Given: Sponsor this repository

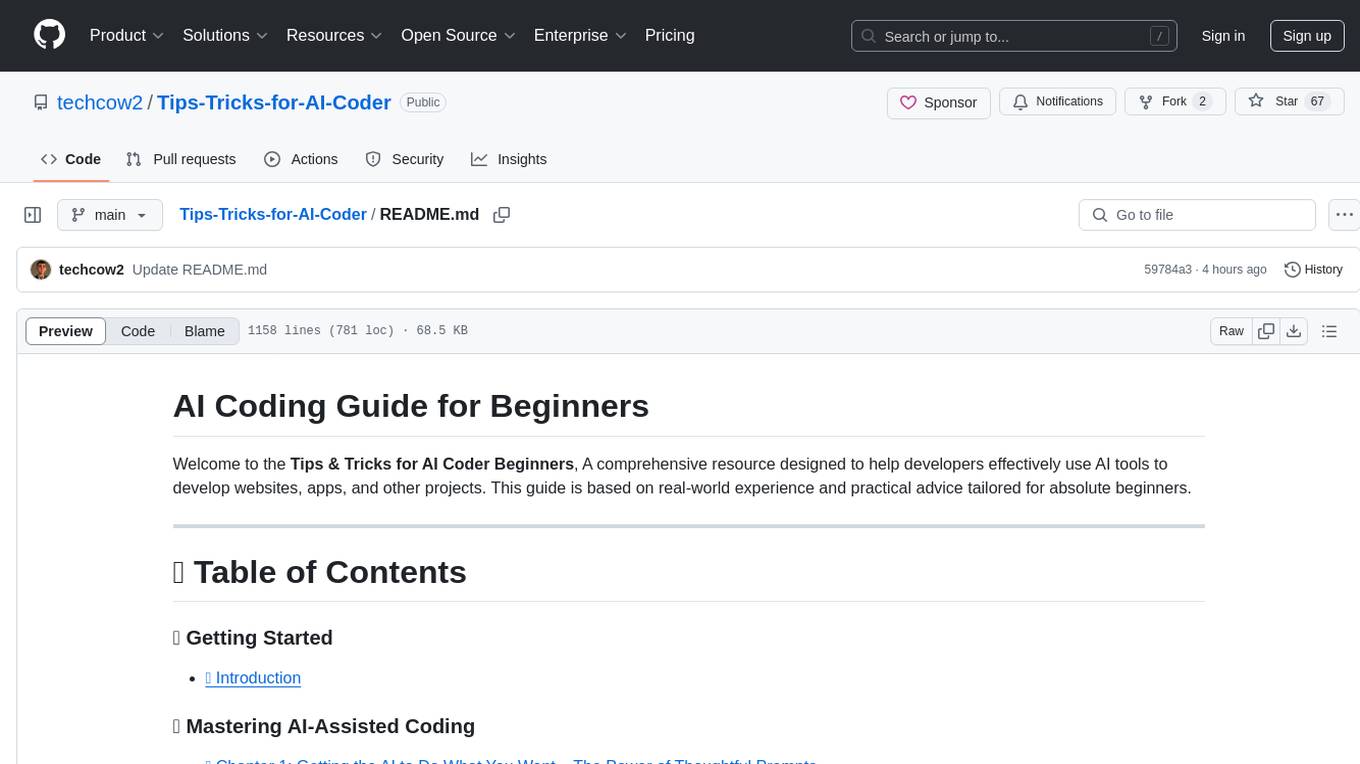Looking at the screenshot, I should pyautogui.click(x=939, y=102).
